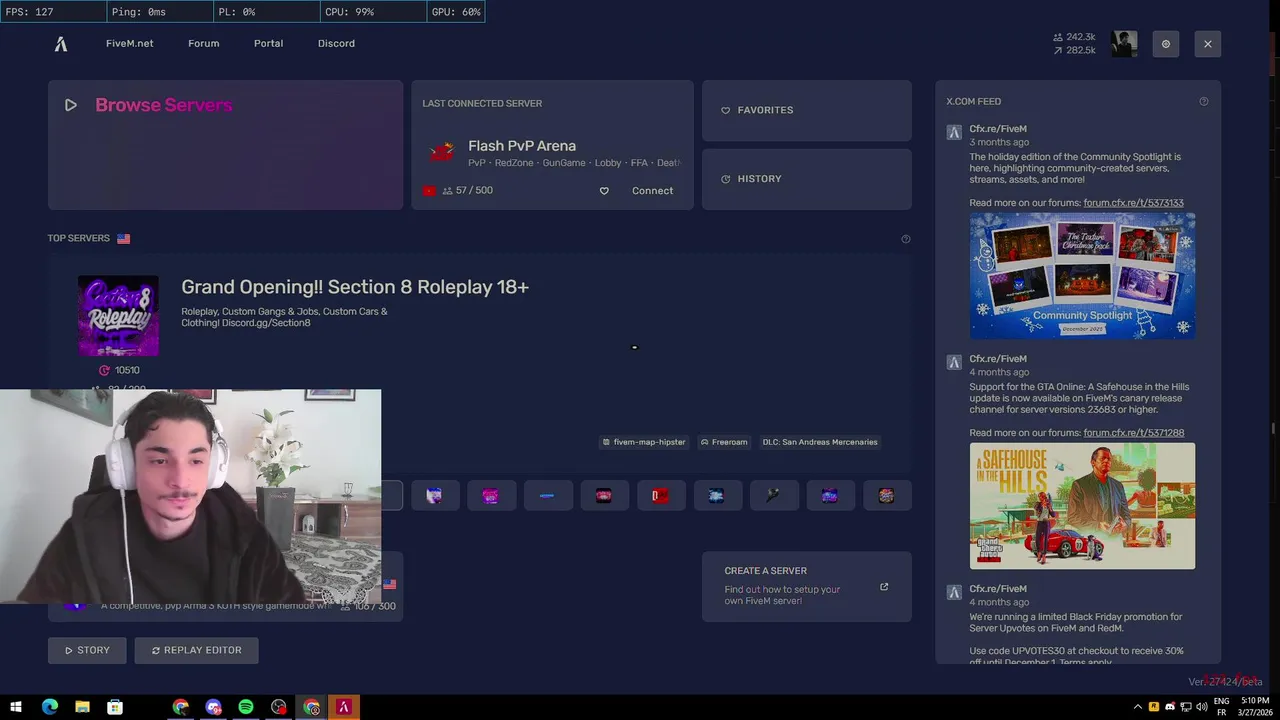Select the purple second carousel server icon
The width and height of the screenshot is (1280, 720).
pos(491,496)
